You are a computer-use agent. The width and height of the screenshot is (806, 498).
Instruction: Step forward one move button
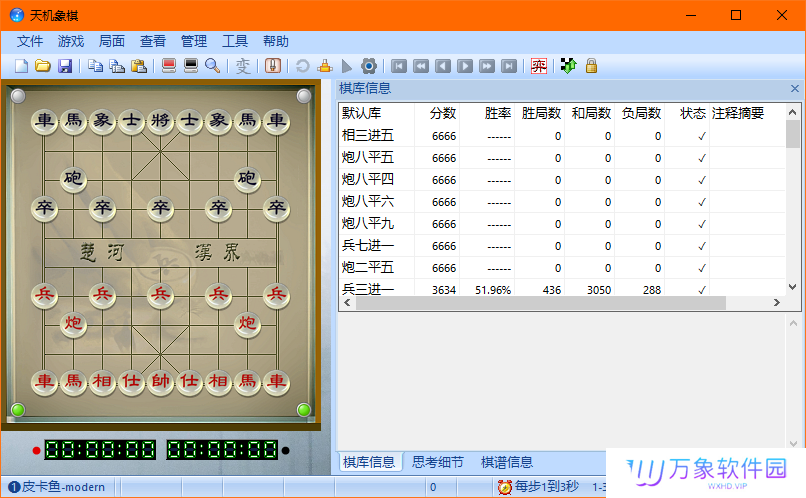tap(465, 66)
